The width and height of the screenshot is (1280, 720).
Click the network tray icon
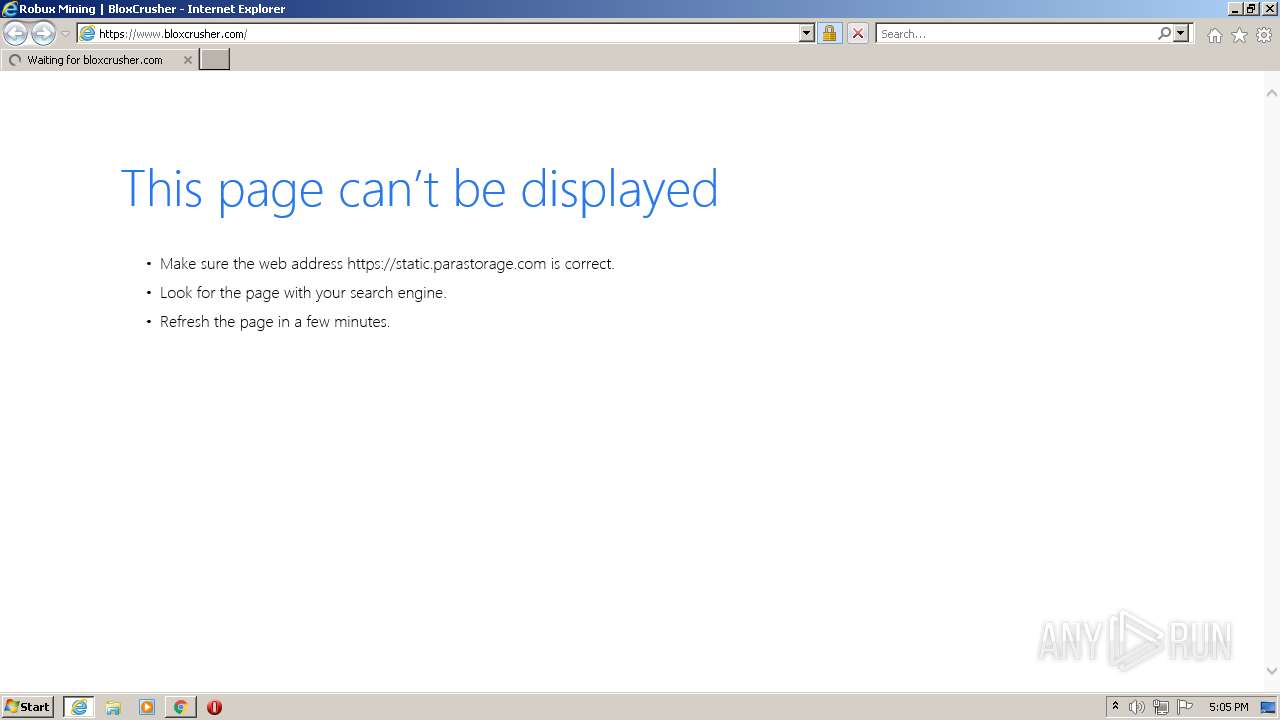pyautogui.click(x=1161, y=707)
